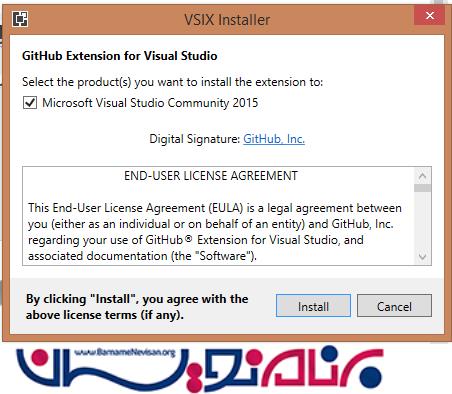Click the Install button
Screen dimensions: 452x394
tap(313, 306)
